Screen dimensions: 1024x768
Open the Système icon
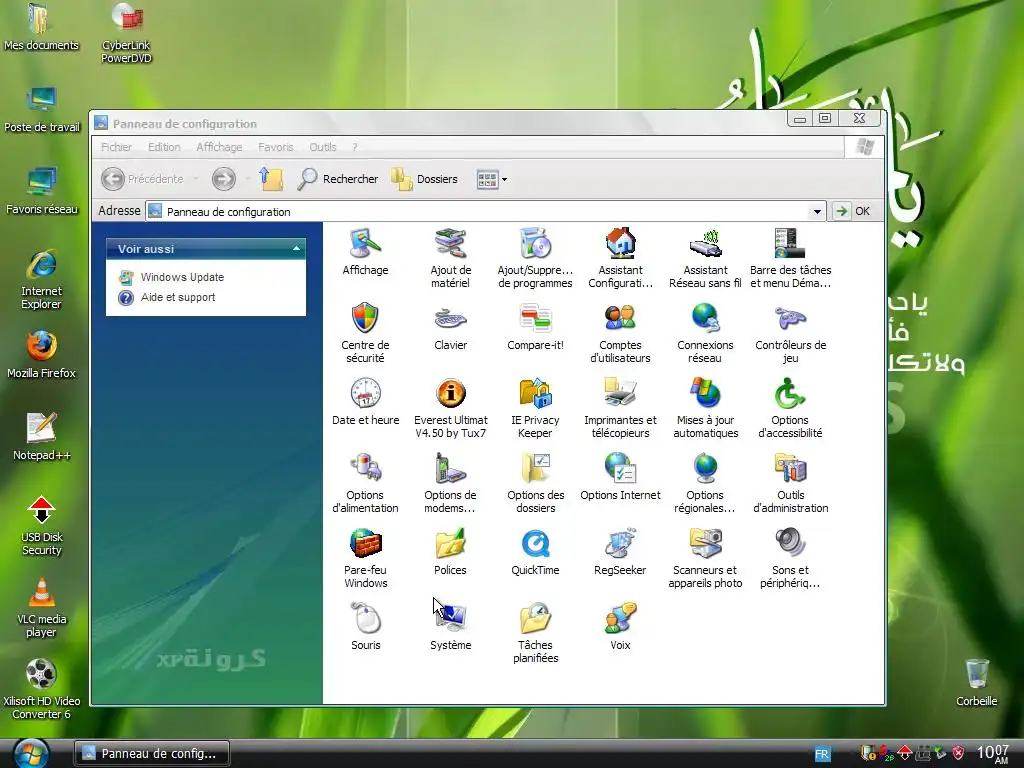[451, 627]
